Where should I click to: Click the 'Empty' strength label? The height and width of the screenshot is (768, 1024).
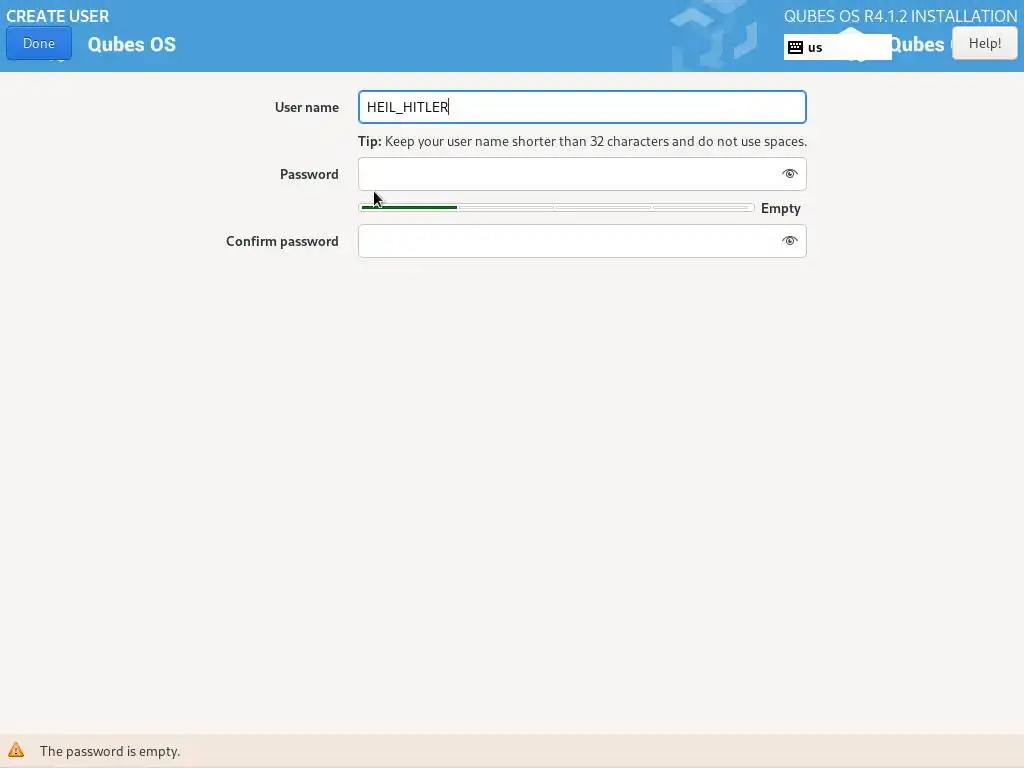click(x=780, y=208)
